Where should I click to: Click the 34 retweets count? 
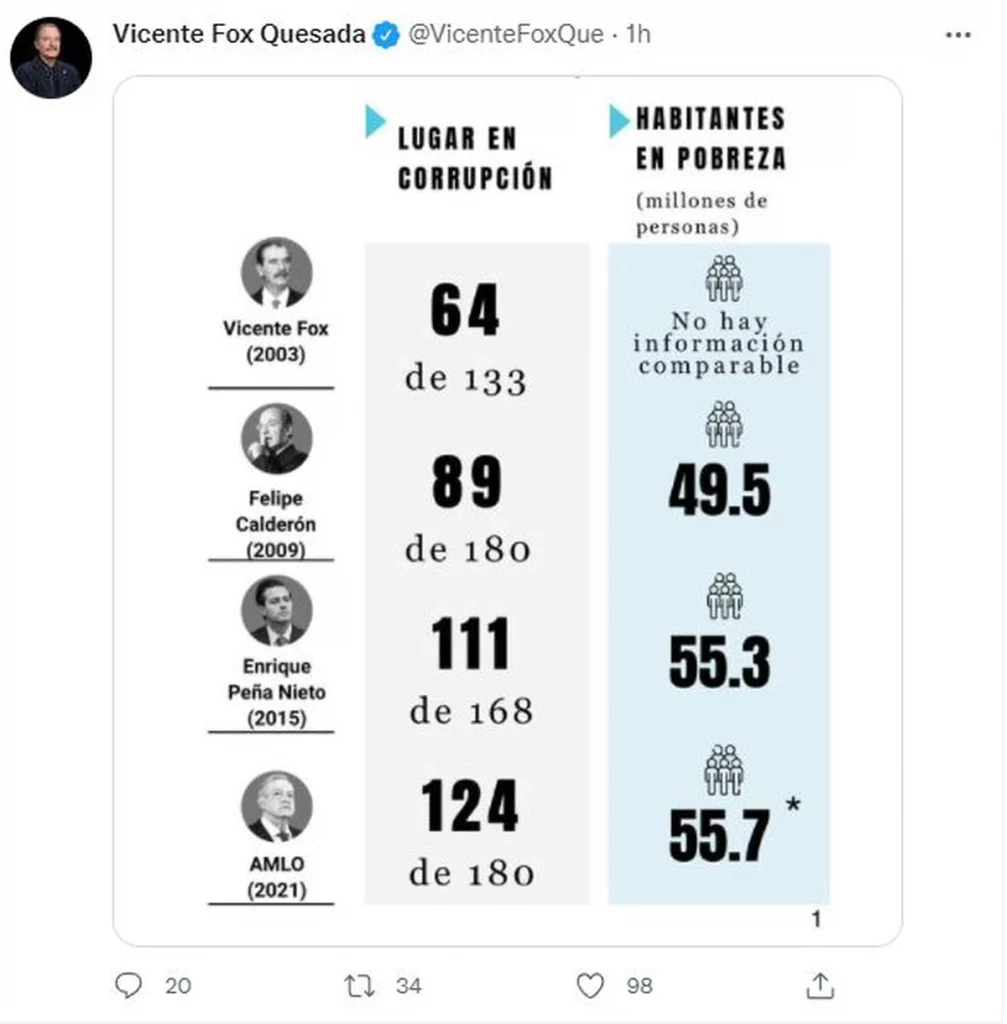tap(408, 986)
